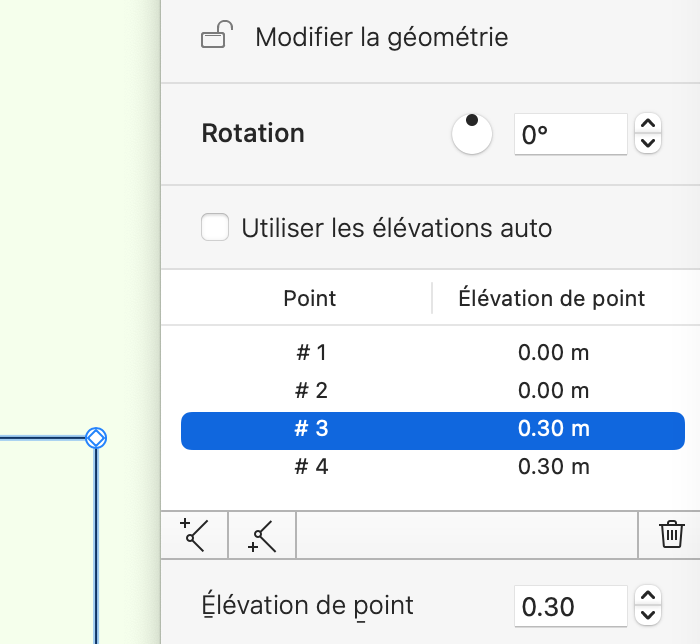Image resolution: width=700 pixels, height=644 pixels.
Task: Click the add-point icon with the lower plus
Action: coord(262,536)
